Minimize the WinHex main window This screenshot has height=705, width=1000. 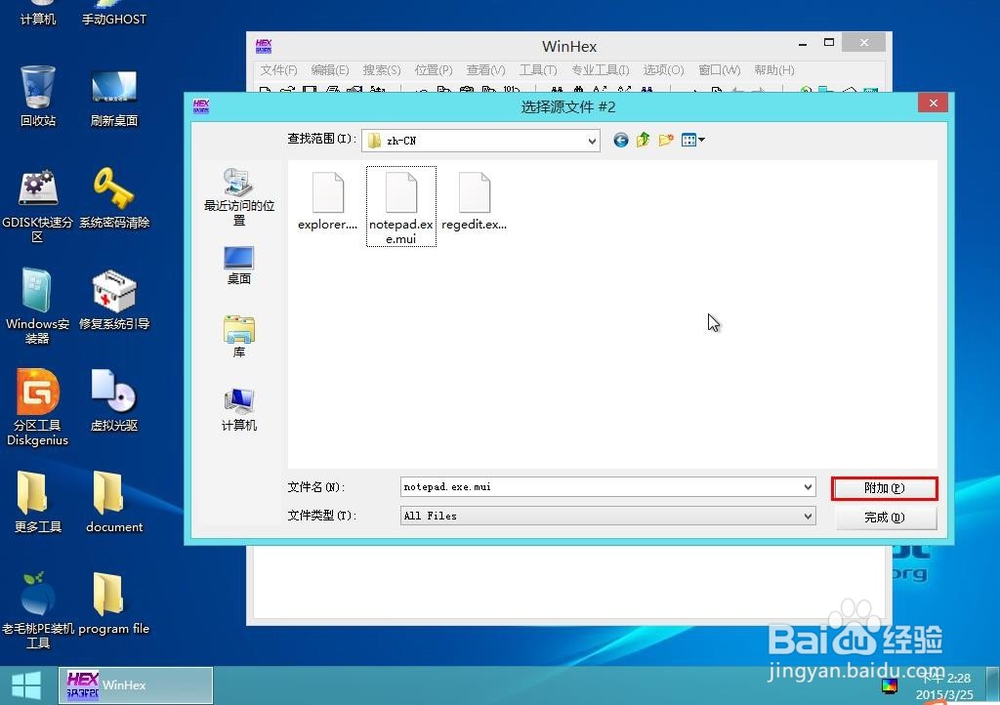[x=803, y=43]
